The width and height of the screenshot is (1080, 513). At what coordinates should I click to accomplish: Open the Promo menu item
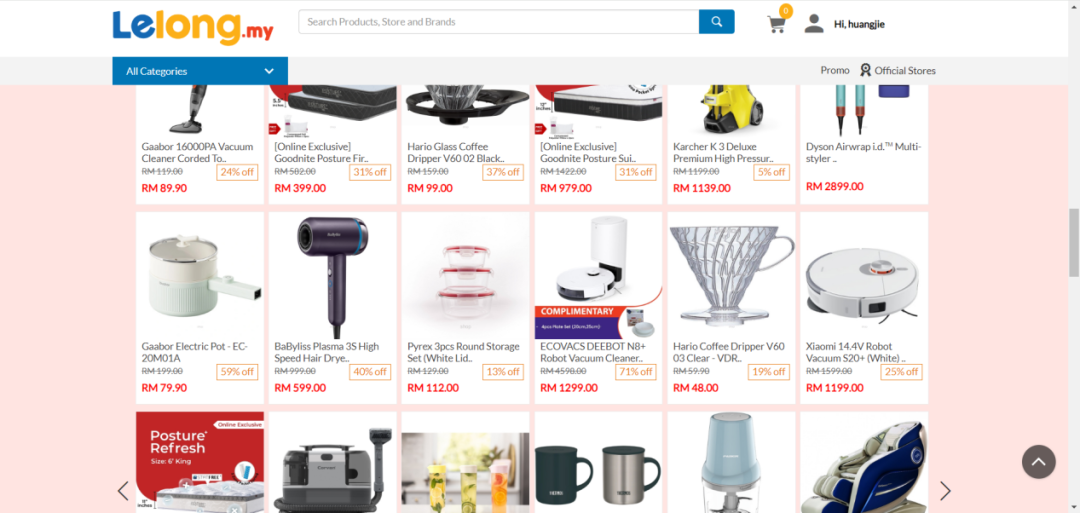pos(835,70)
